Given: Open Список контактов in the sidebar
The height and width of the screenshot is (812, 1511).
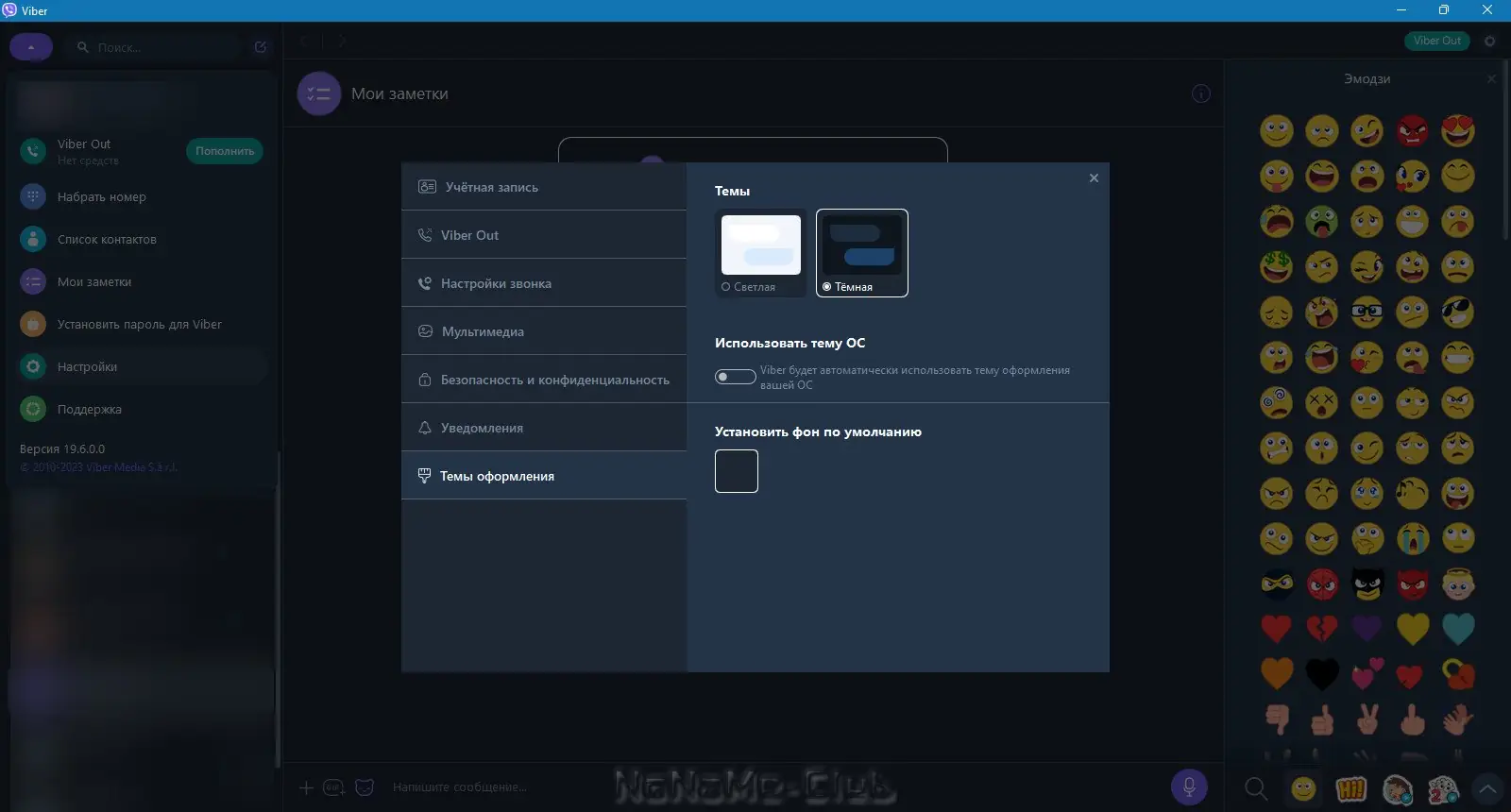Looking at the screenshot, I should click(142, 239).
